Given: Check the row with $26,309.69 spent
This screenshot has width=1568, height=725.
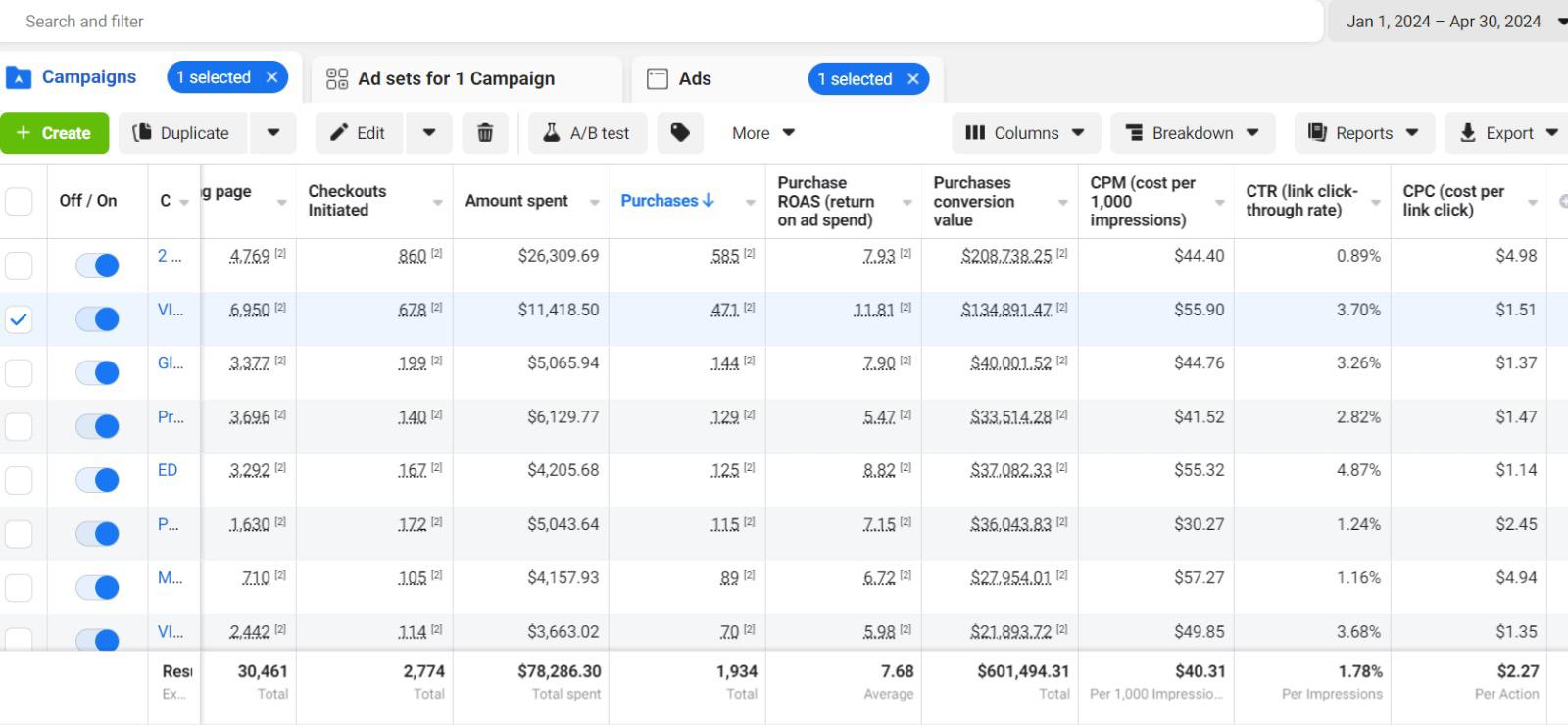Looking at the screenshot, I should click(x=19, y=266).
